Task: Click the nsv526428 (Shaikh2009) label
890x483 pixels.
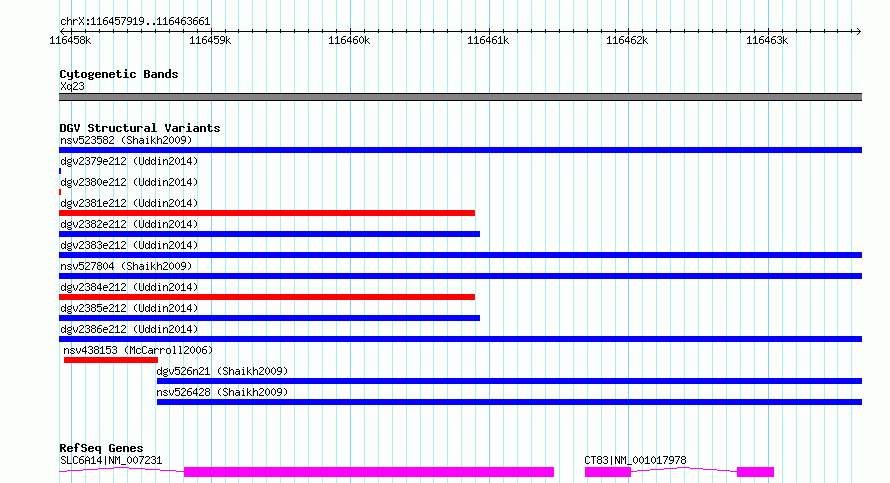Action: tap(222, 392)
